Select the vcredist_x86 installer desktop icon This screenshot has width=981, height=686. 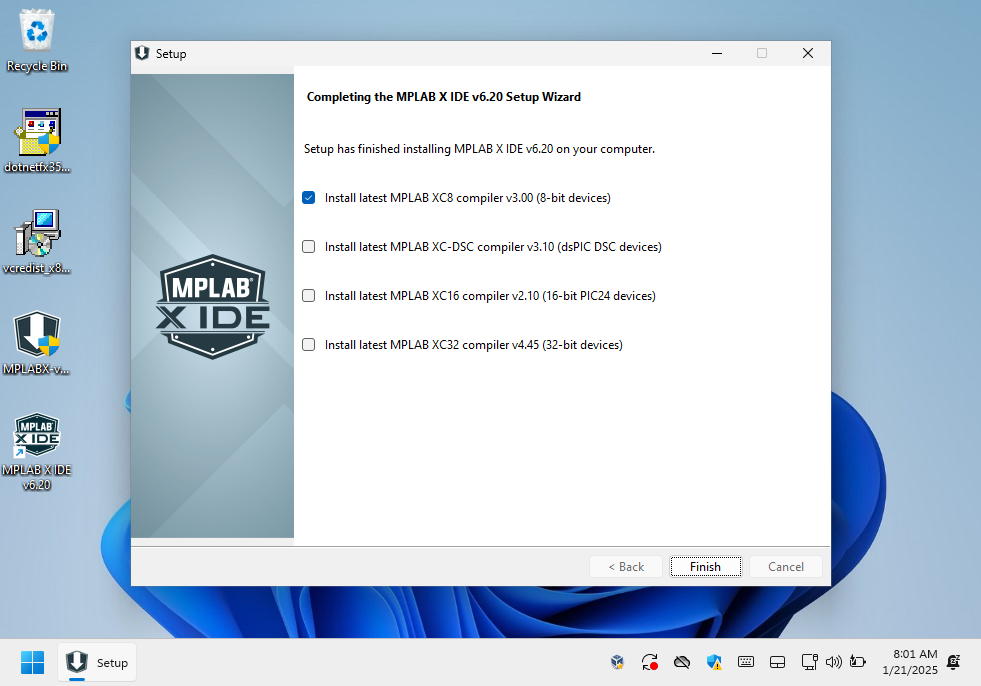click(37, 242)
